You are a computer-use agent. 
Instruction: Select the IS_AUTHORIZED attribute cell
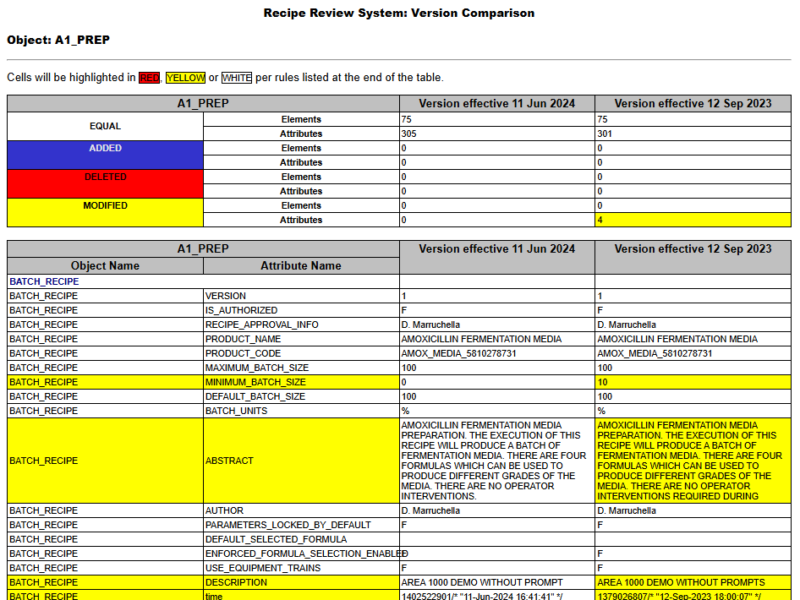click(x=301, y=310)
